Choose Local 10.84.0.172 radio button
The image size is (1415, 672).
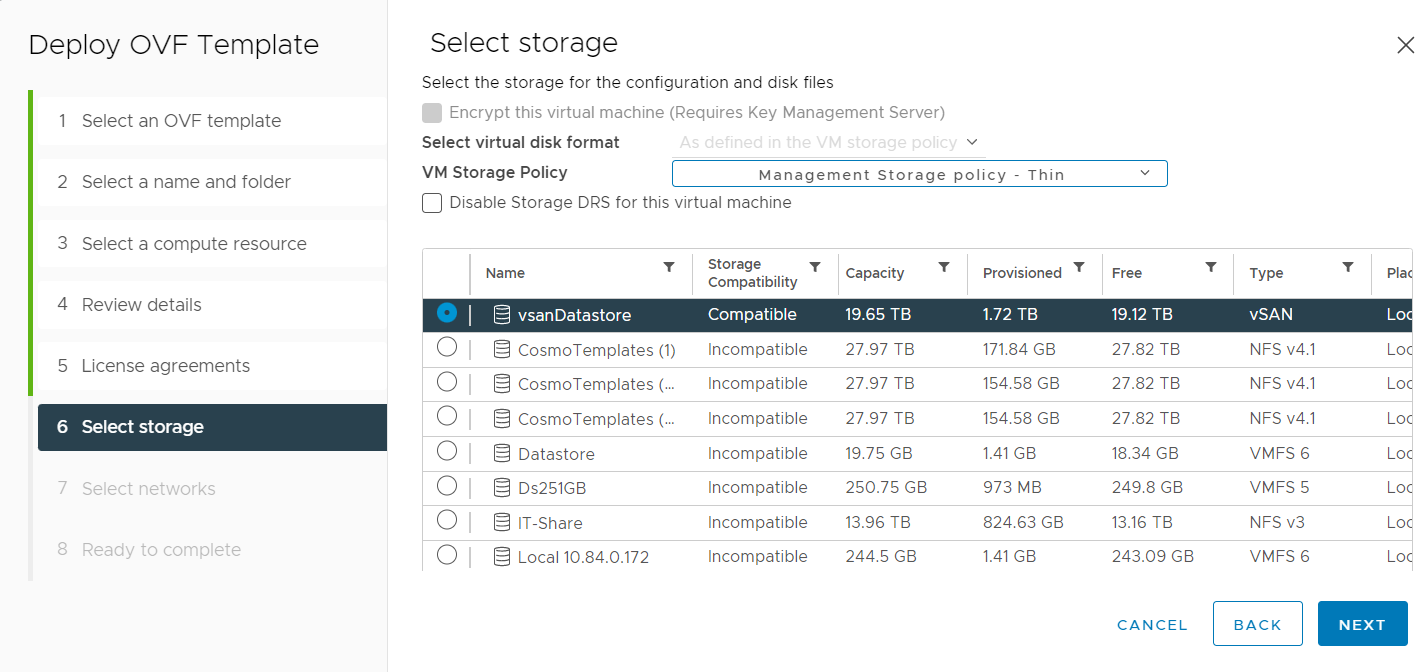[x=447, y=555]
